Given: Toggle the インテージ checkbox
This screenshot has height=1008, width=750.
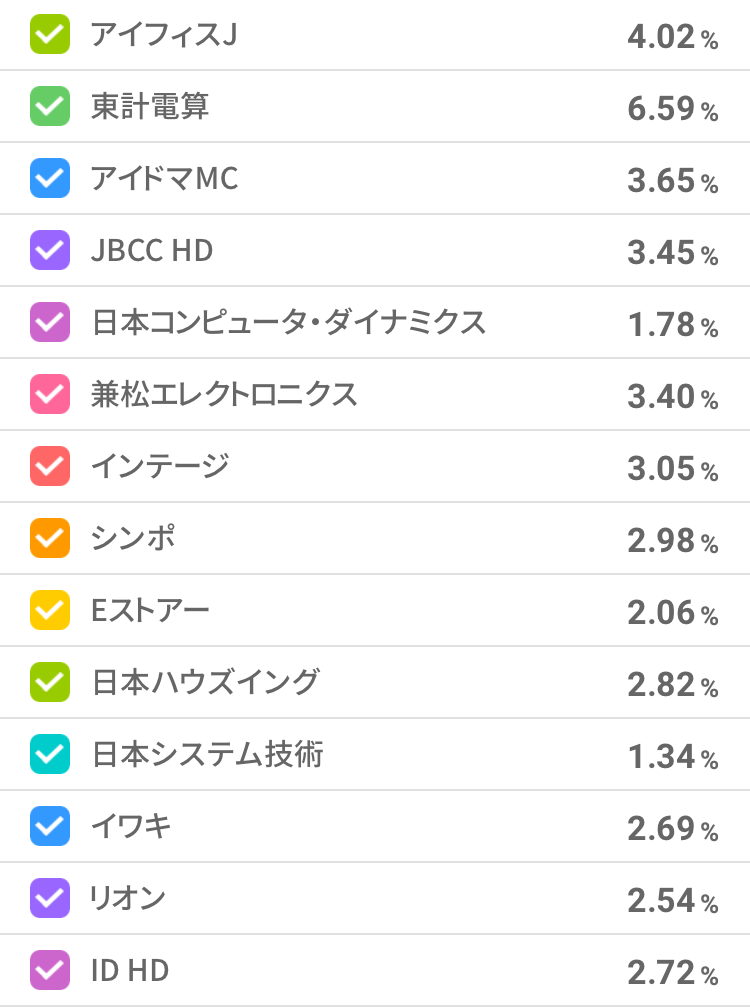Looking at the screenshot, I should 50,467.
